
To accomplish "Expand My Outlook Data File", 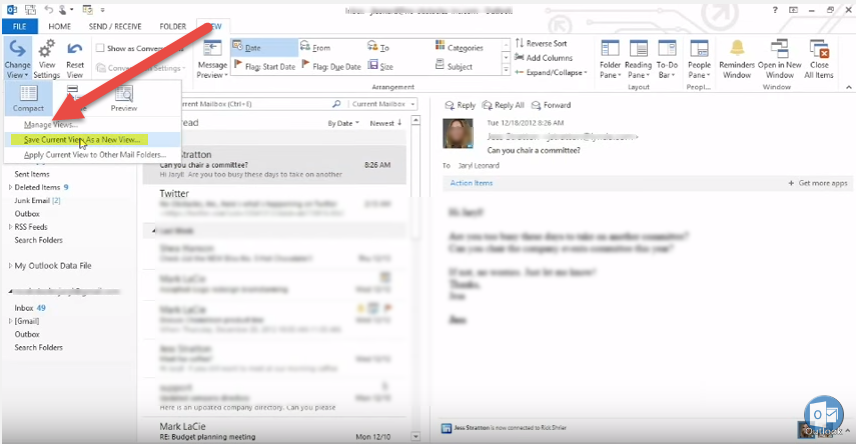I will point(10,266).
